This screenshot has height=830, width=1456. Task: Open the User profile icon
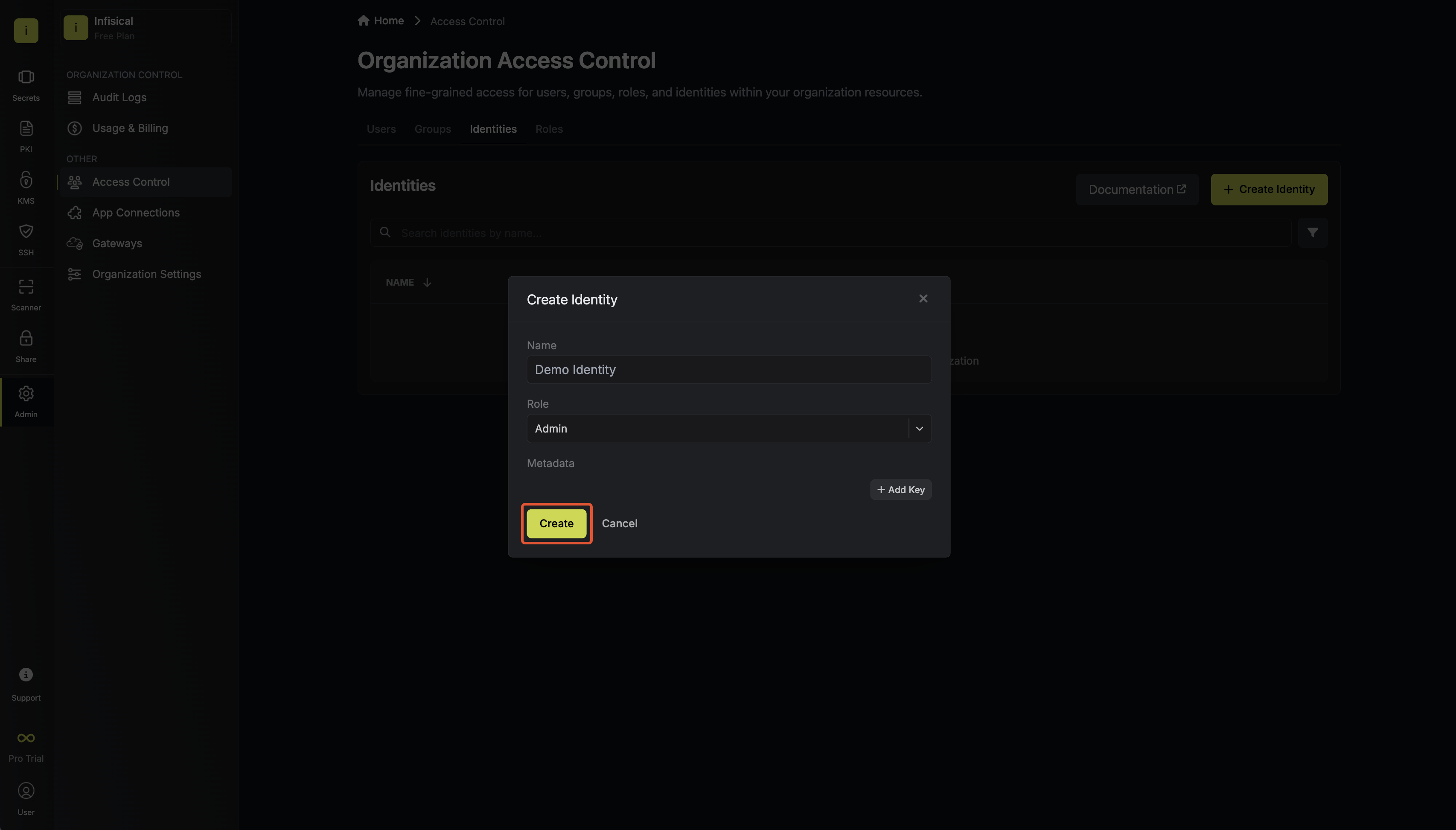pos(26,791)
